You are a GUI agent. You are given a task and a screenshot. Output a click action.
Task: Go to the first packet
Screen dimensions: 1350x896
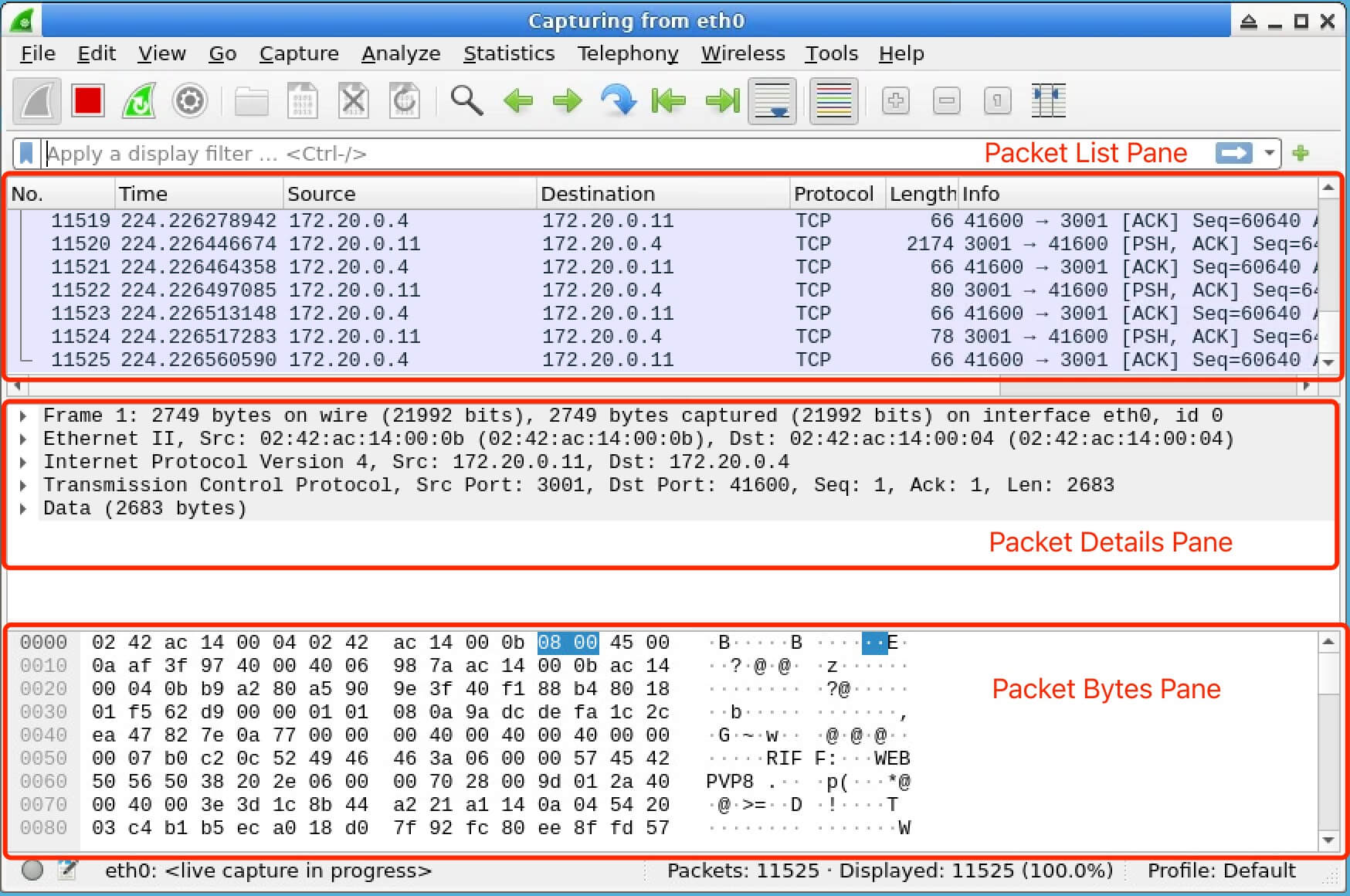[x=668, y=100]
